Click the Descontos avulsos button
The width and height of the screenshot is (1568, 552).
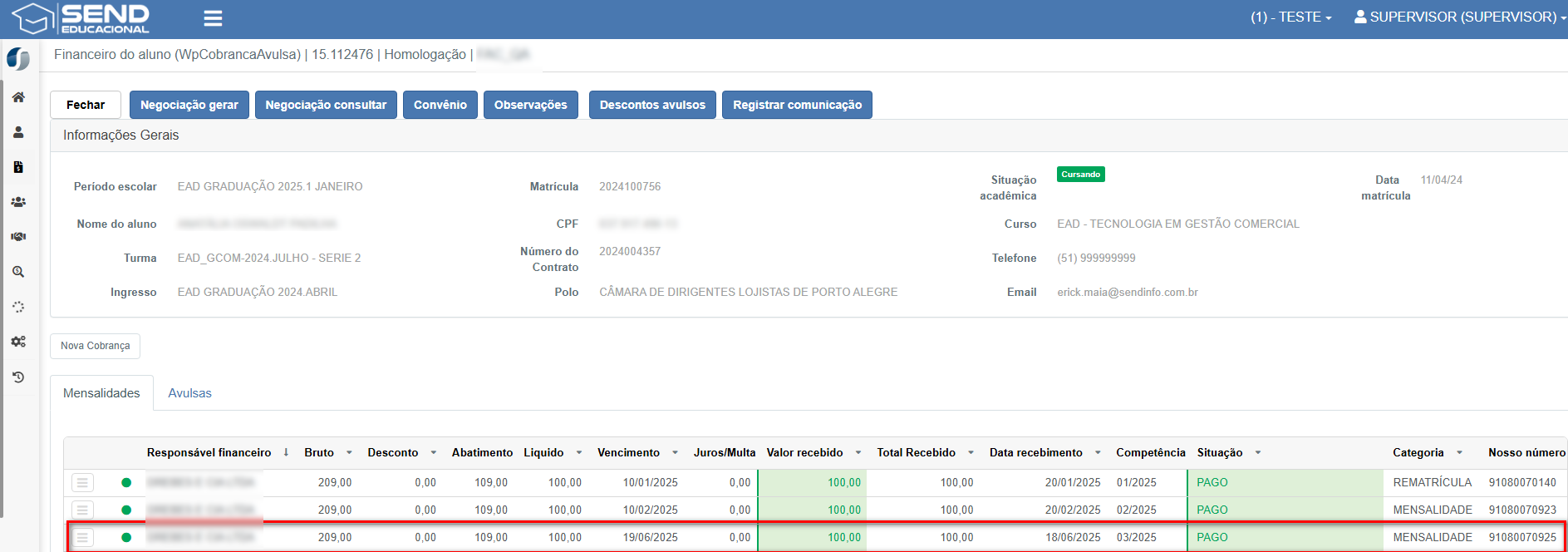point(652,105)
